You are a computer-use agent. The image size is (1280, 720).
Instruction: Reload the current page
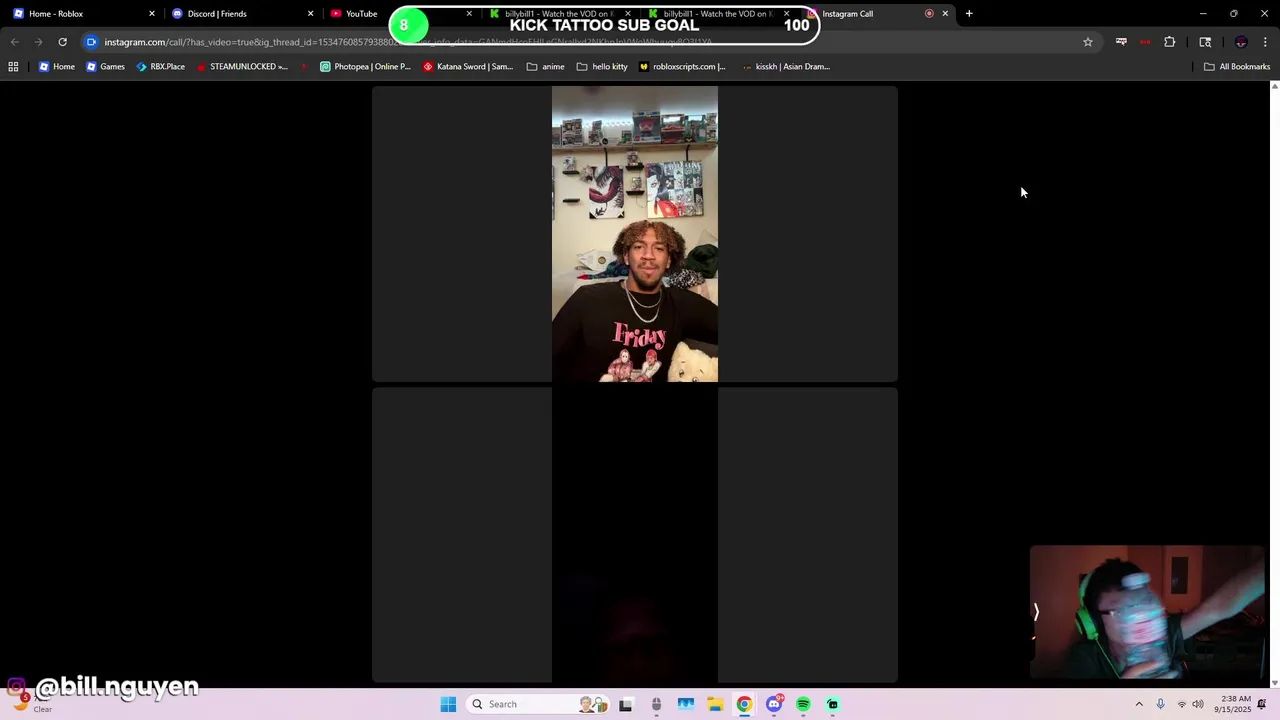[x=62, y=42]
